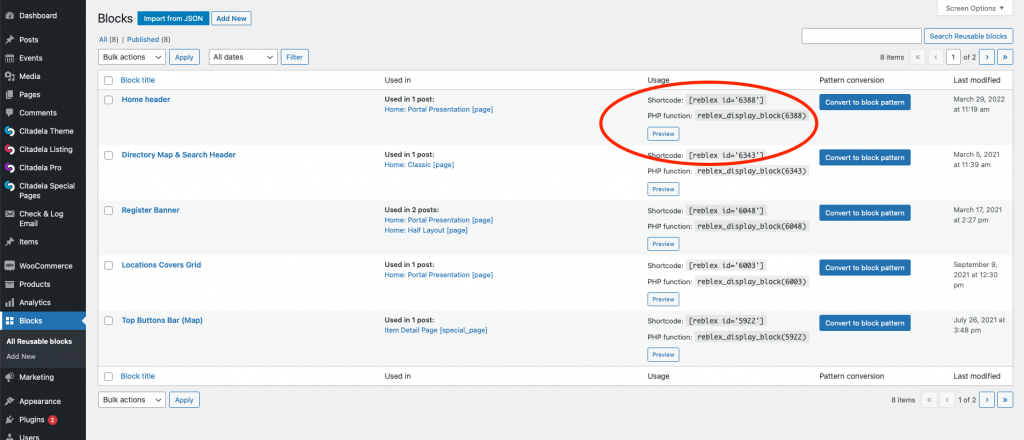This screenshot has height=440, width=1024.
Task: Open the Plugins plug icon
Action: (10, 420)
